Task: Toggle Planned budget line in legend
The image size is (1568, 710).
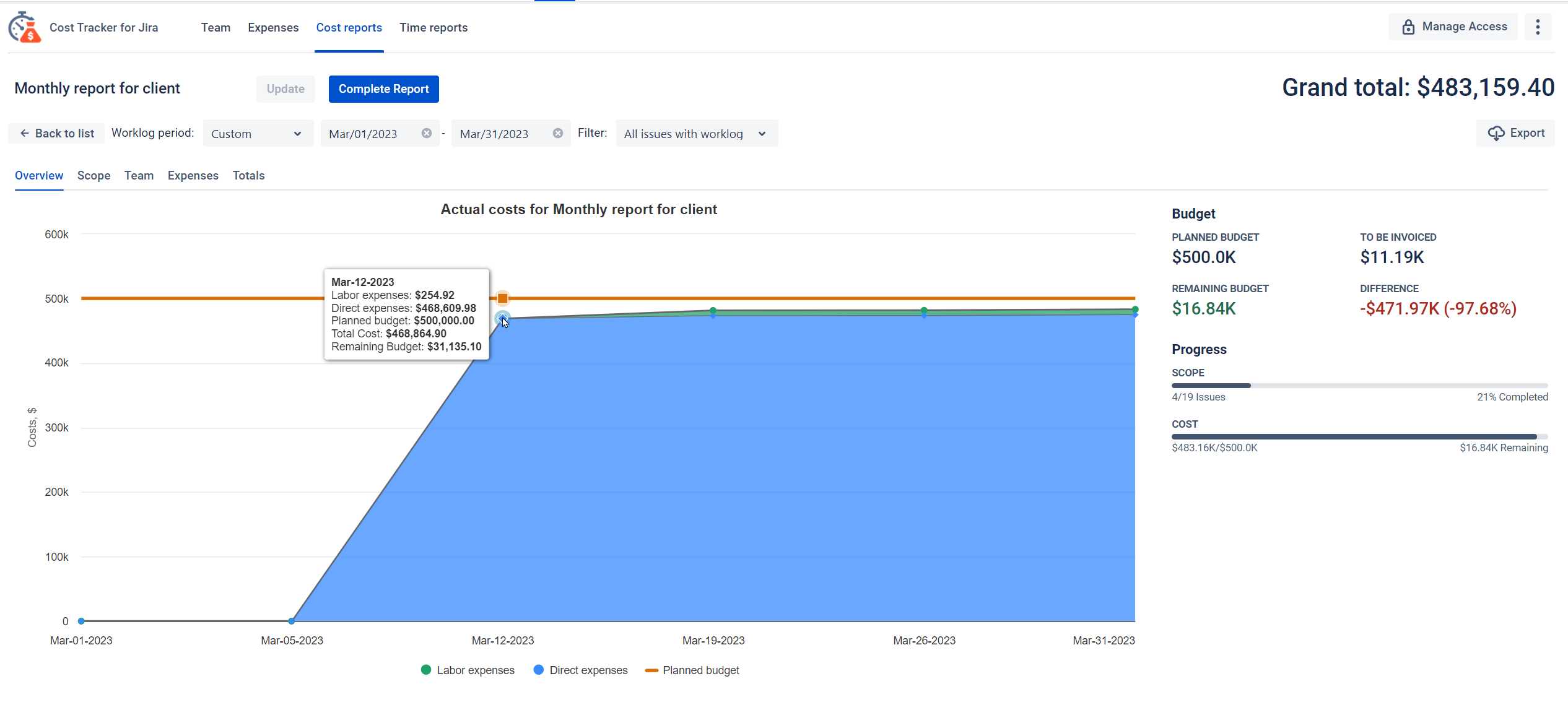Action: pos(692,670)
